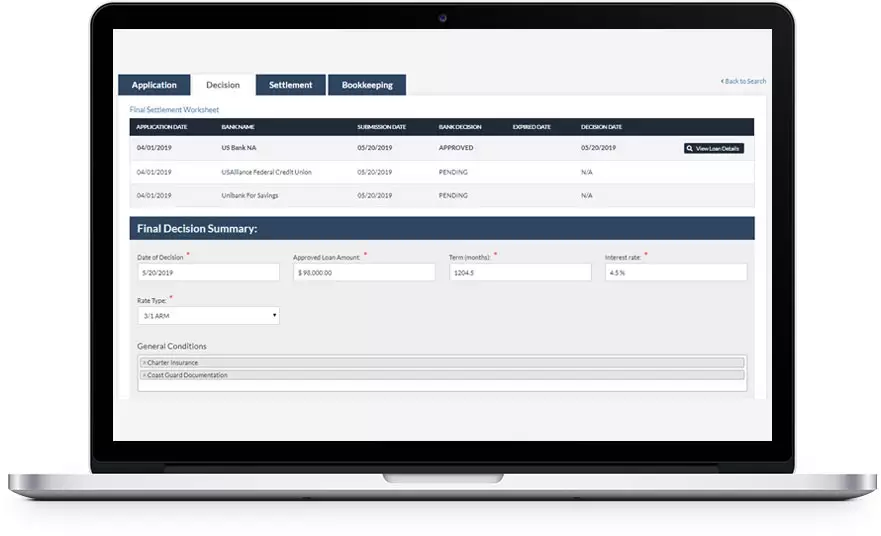Click the APPROVED bank decision cell
Viewport: 881px width, 536px height.
coord(456,148)
